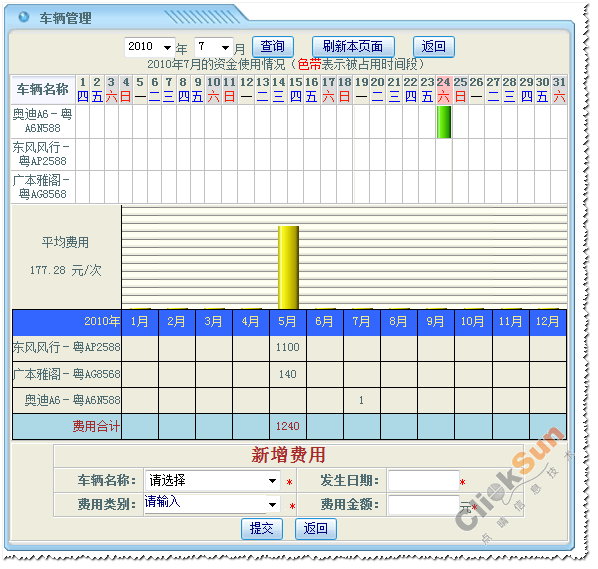Viewport: 598px width, 569px height.
Task: Click the blue globe icon beside 车辆管理
Action: [24, 17]
